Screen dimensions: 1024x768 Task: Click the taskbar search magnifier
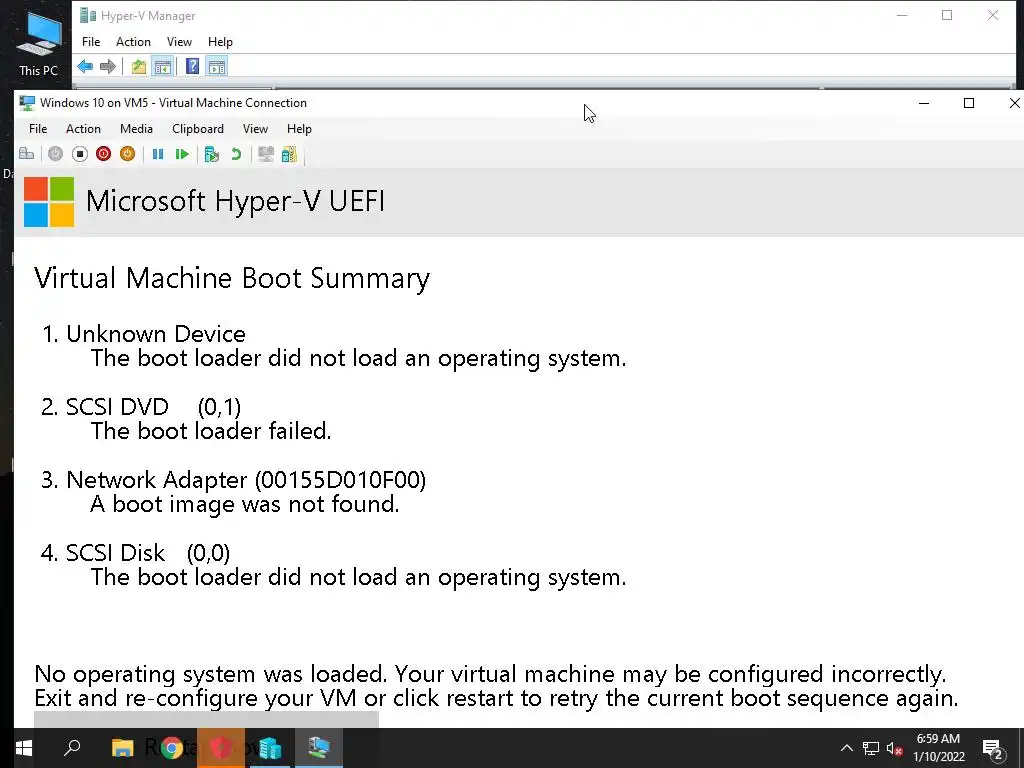72,748
